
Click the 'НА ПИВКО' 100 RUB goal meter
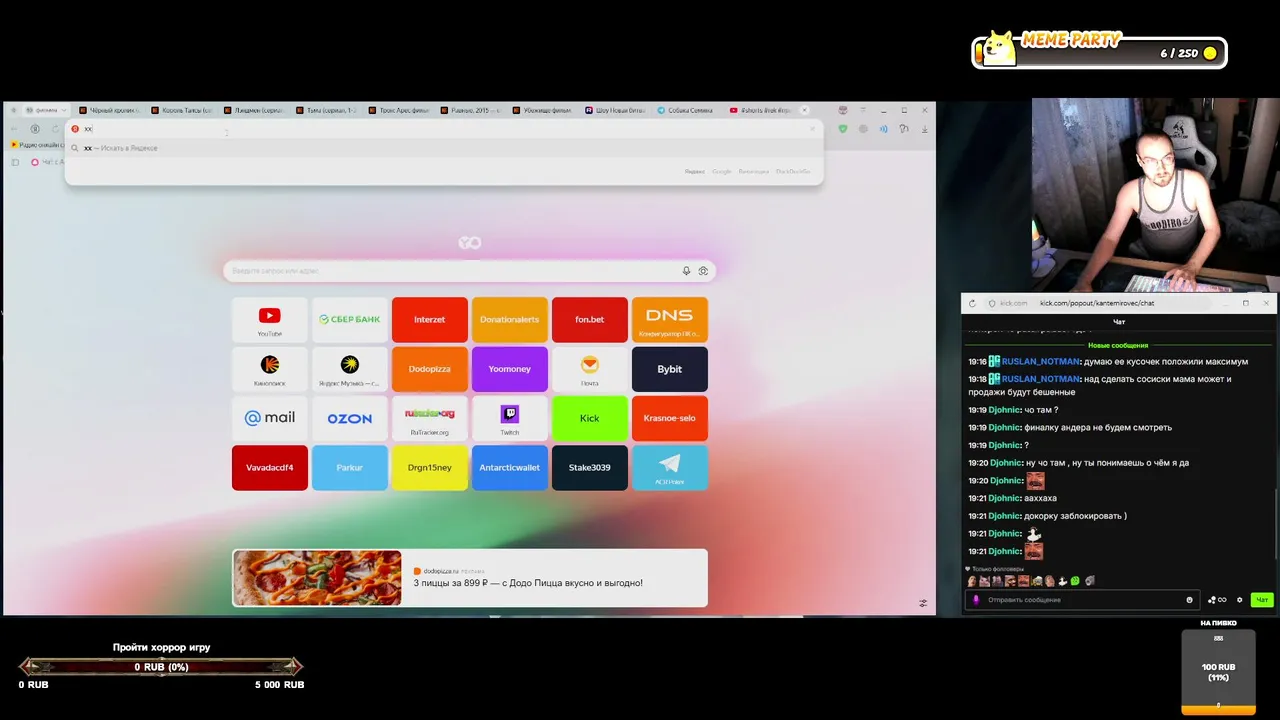tap(1218, 672)
